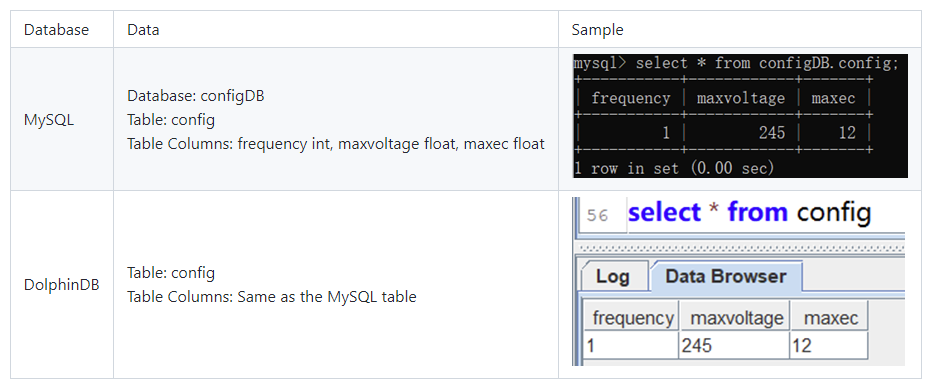Click the 'Database' table header cell
This screenshot has height=388, width=932.
[x=62, y=29]
